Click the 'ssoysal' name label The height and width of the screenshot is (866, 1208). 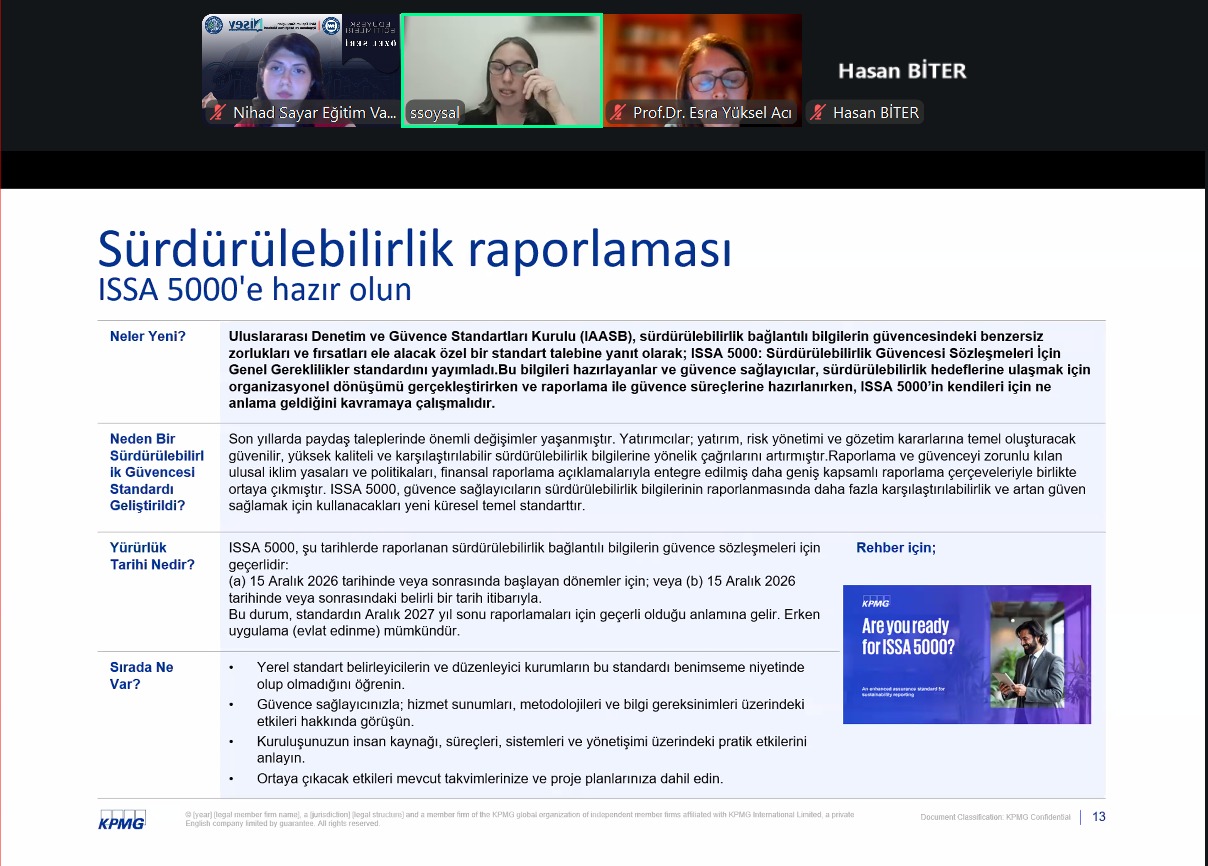434,113
